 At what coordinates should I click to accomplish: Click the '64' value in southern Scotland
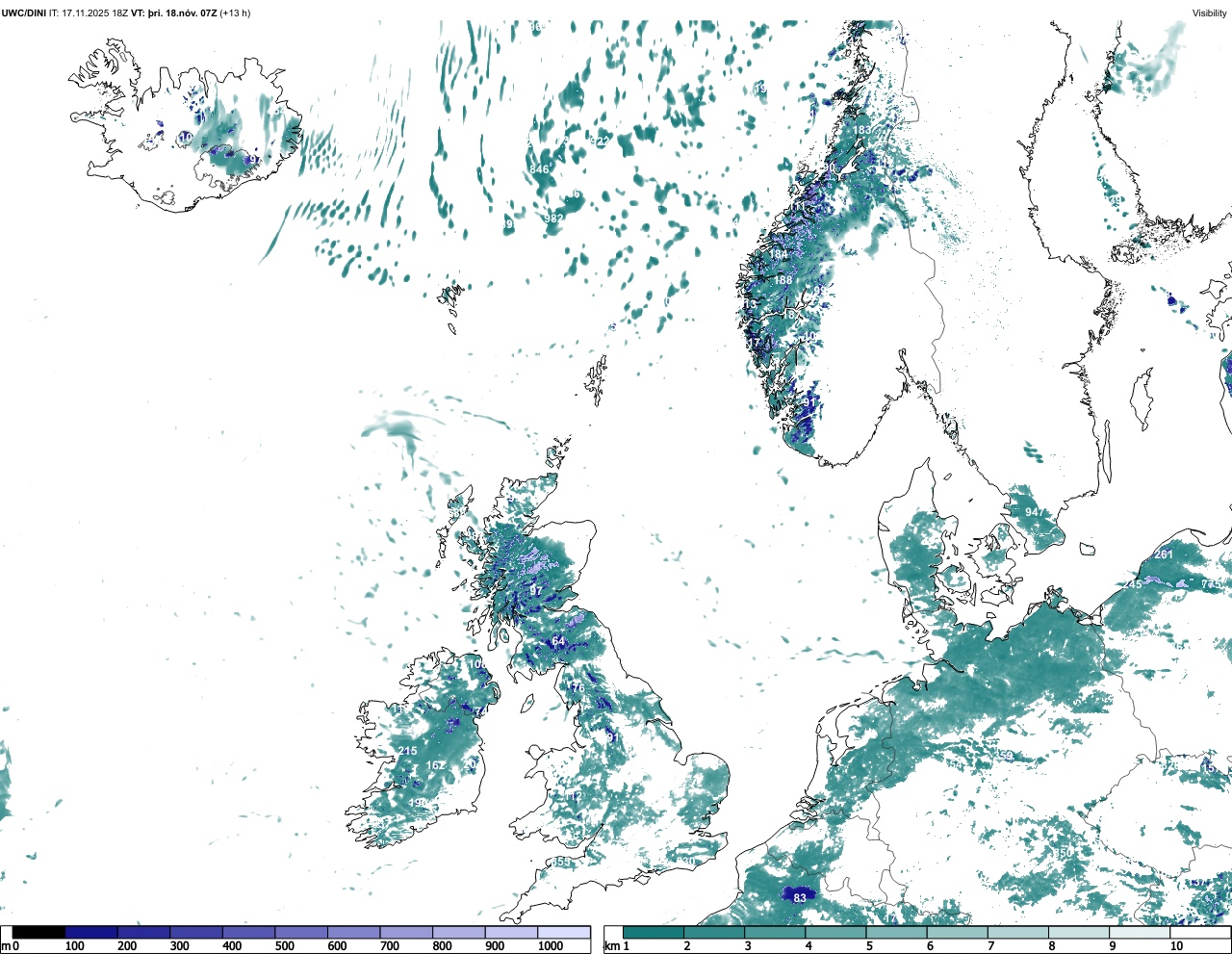pos(558,641)
